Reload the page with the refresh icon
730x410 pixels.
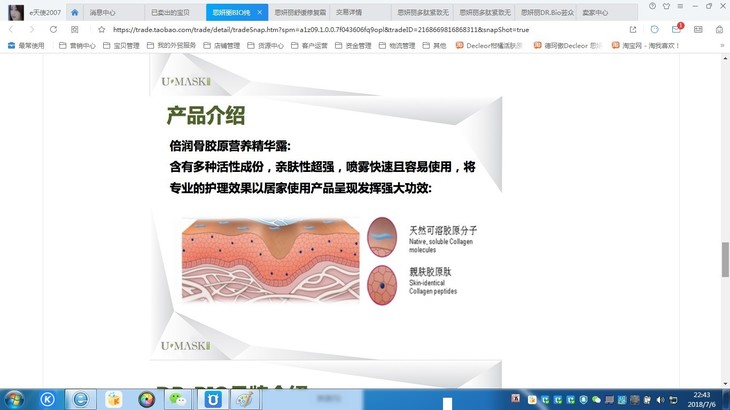click(53, 30)
